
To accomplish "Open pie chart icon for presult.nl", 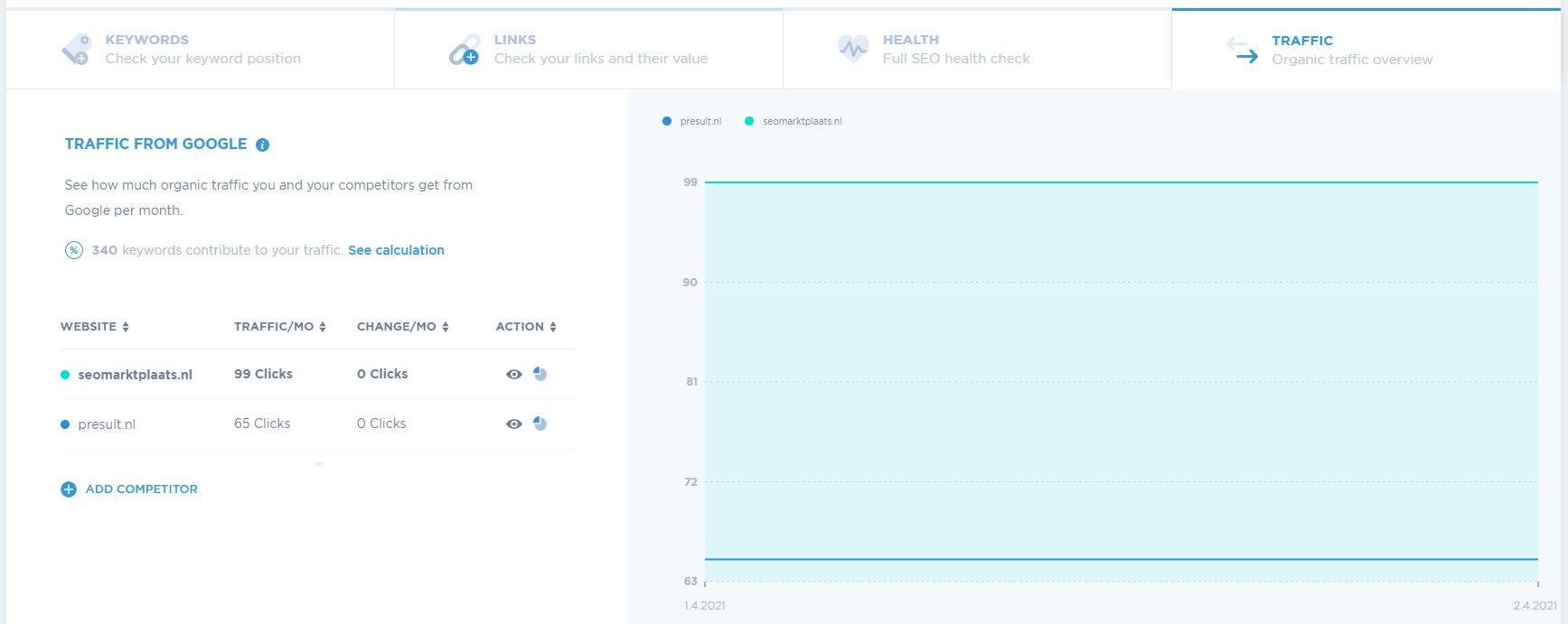I will pos(540,424).
